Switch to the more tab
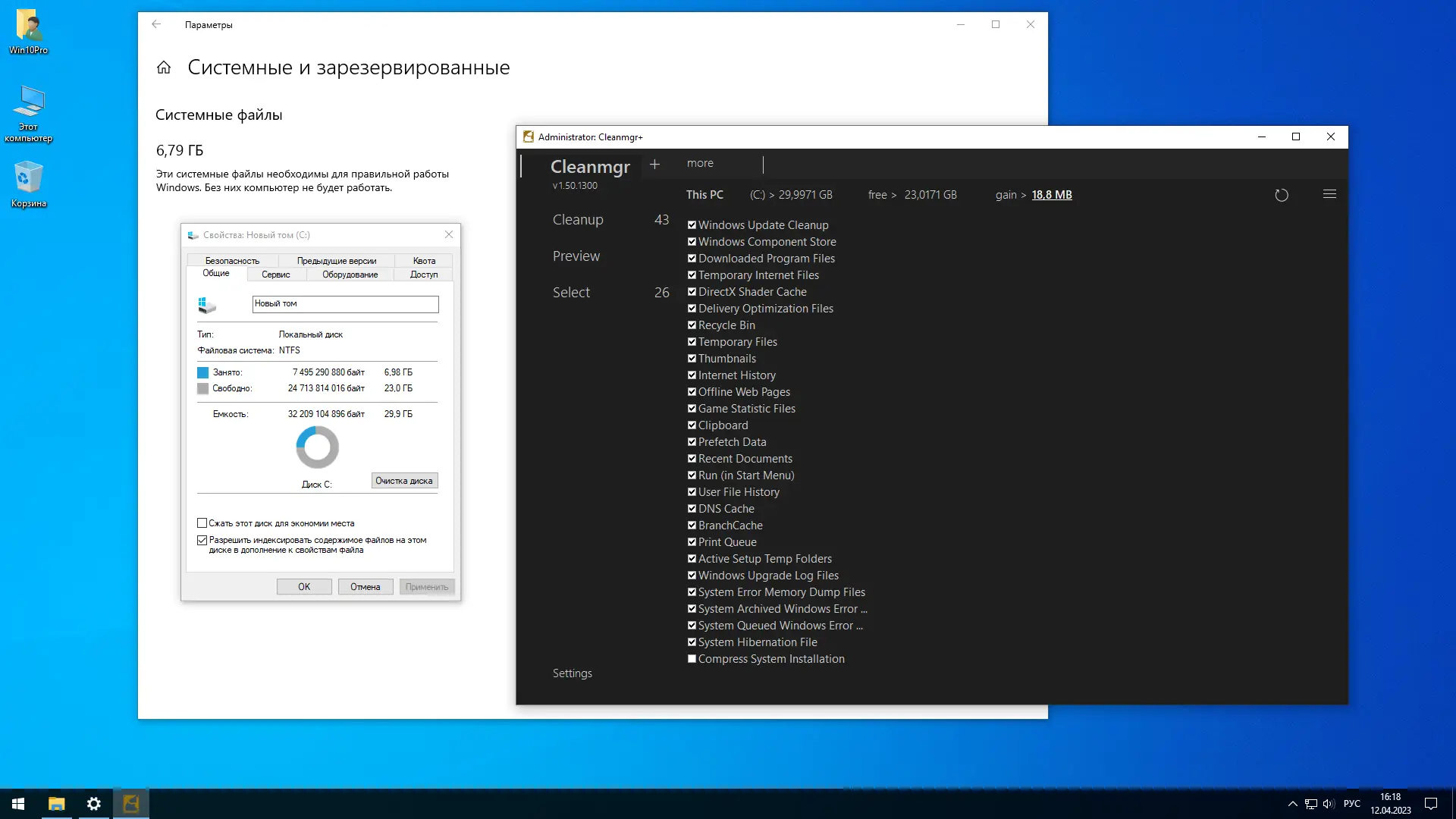Viewport: 1456px width, 819px height. 700,163
